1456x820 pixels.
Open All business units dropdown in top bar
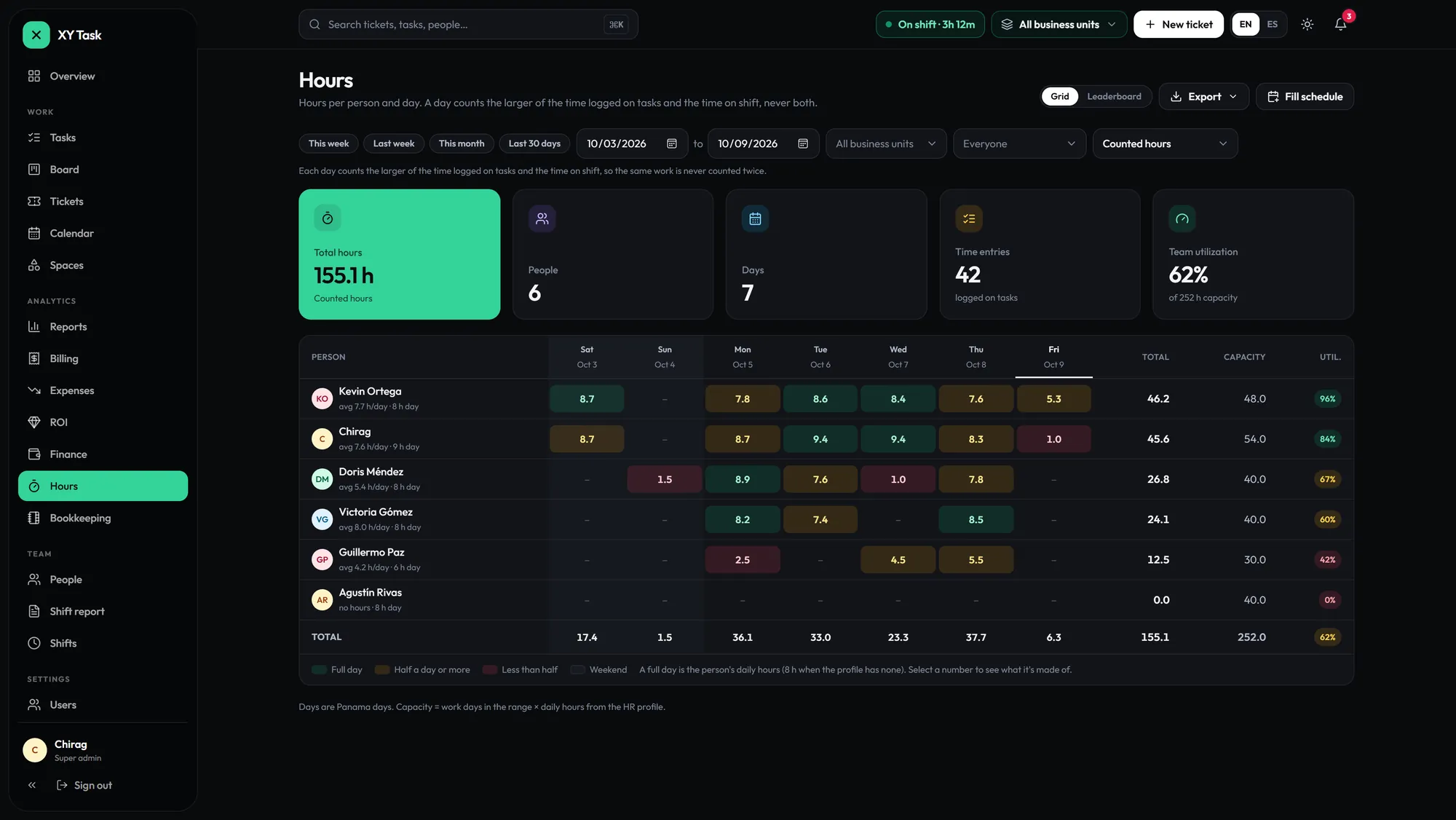pyautogui.click(x=1059, y=25)
